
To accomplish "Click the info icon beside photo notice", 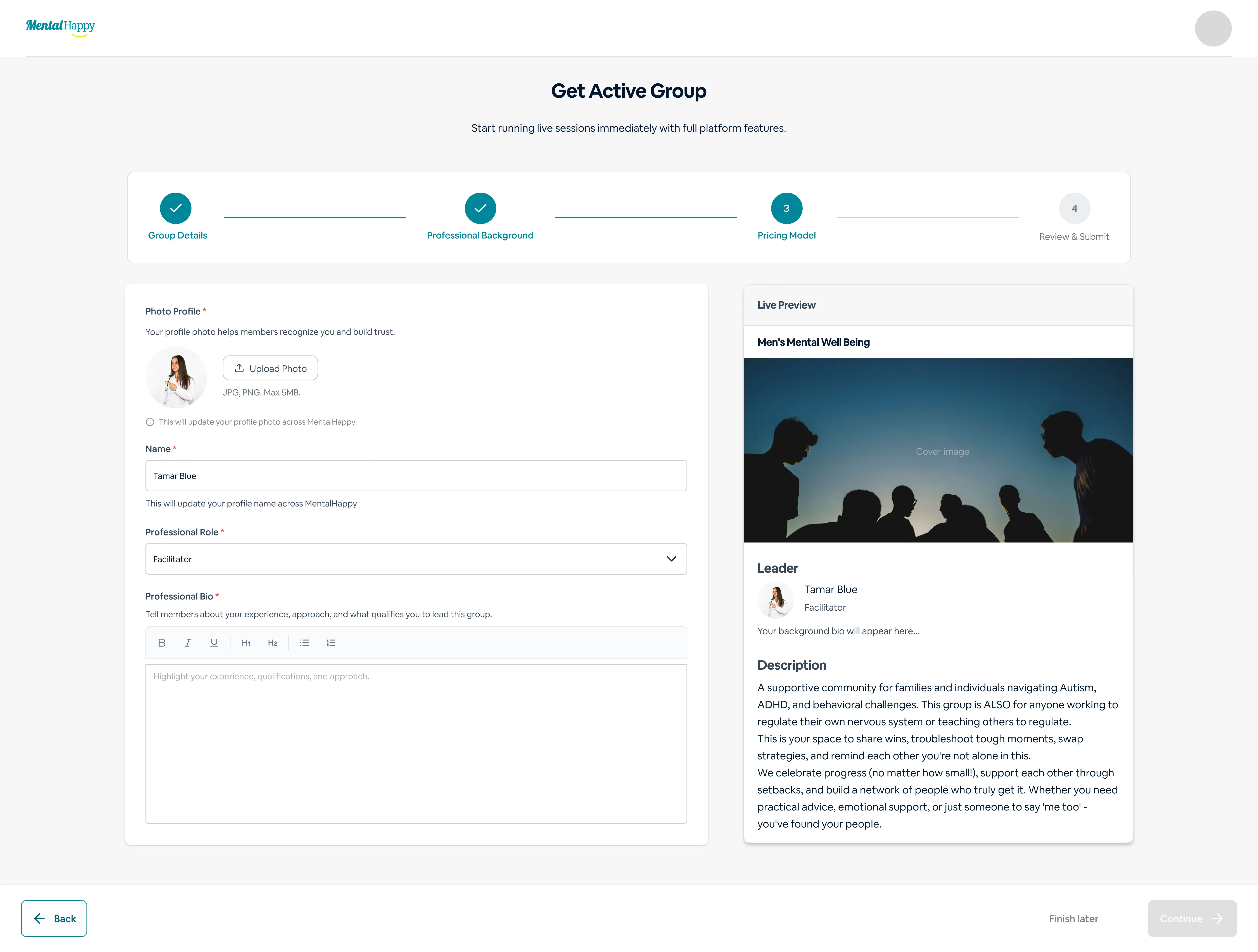I will (150, 422).
